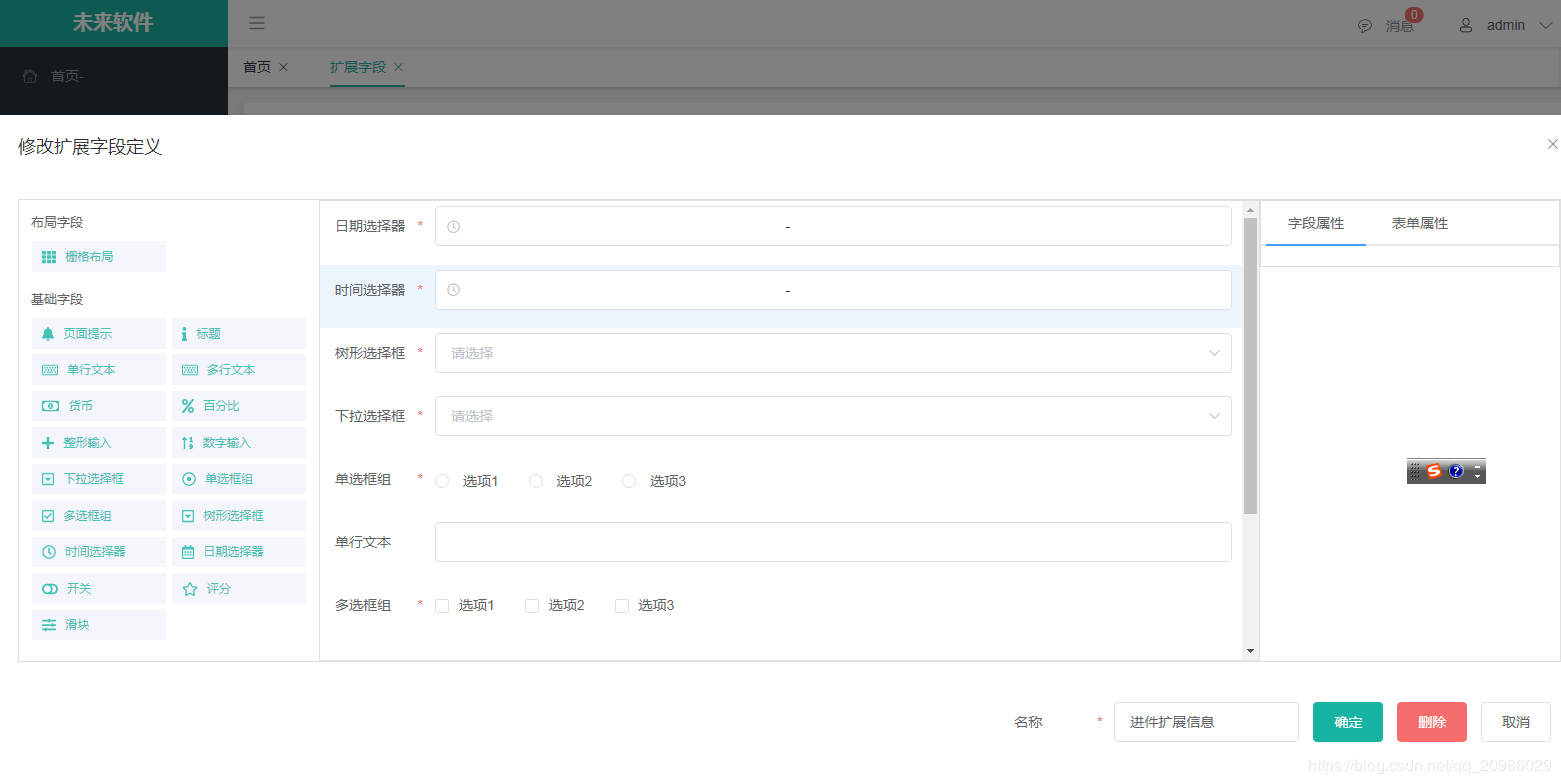Click the 单行文本 input in the form
The image size is (1561, 784).
[x=833, y=542]
